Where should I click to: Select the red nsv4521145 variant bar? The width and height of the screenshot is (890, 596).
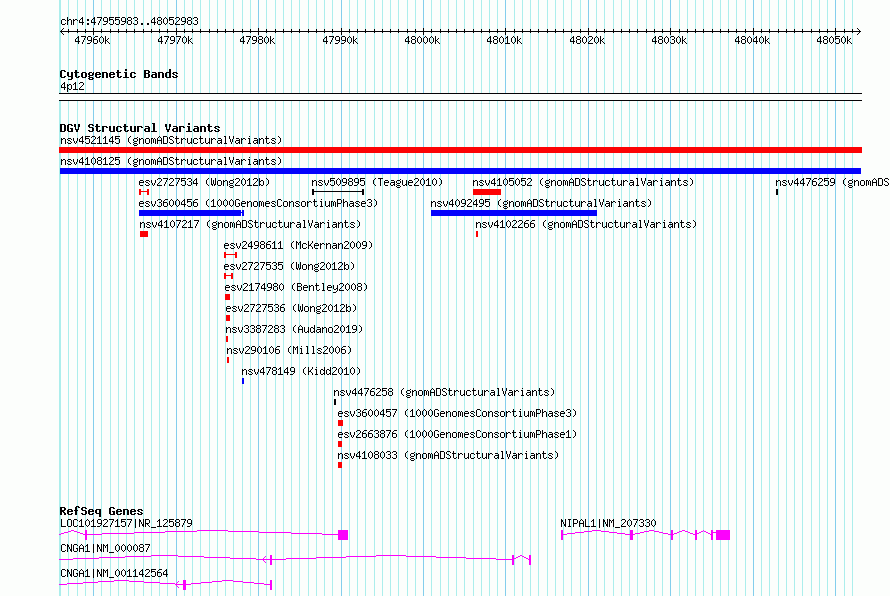pyautogui.click(x=460, y=150)
